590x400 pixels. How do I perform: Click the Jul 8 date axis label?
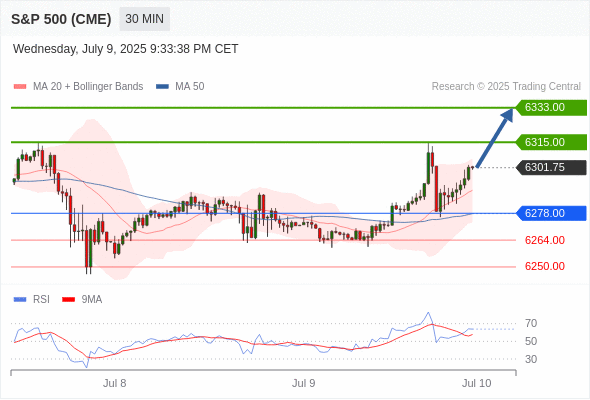[x=115, y=383]
